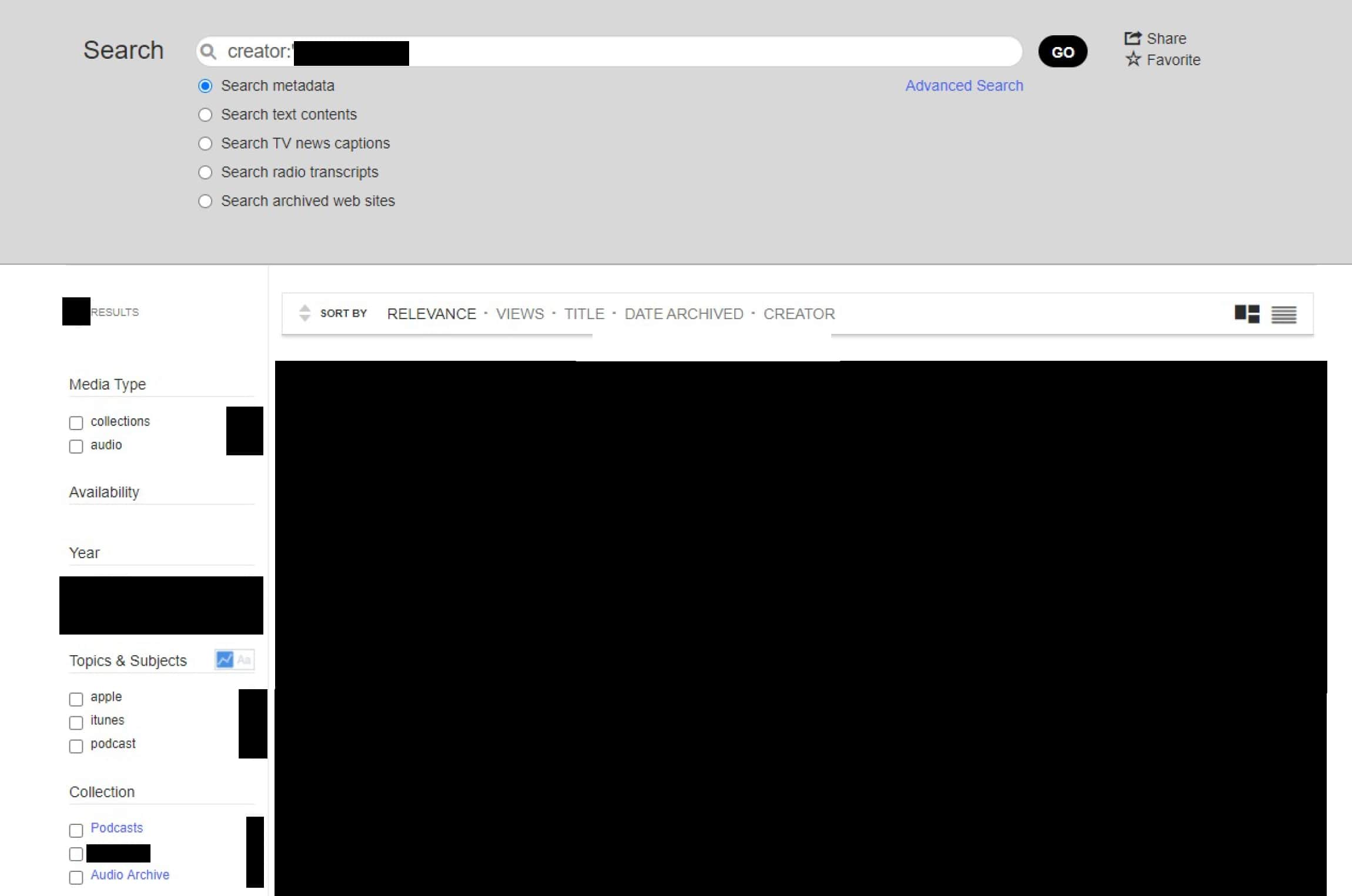This screenshot has height=896, width=1352.
Task: Sort results by Date Archived
Action: [683, 314]
